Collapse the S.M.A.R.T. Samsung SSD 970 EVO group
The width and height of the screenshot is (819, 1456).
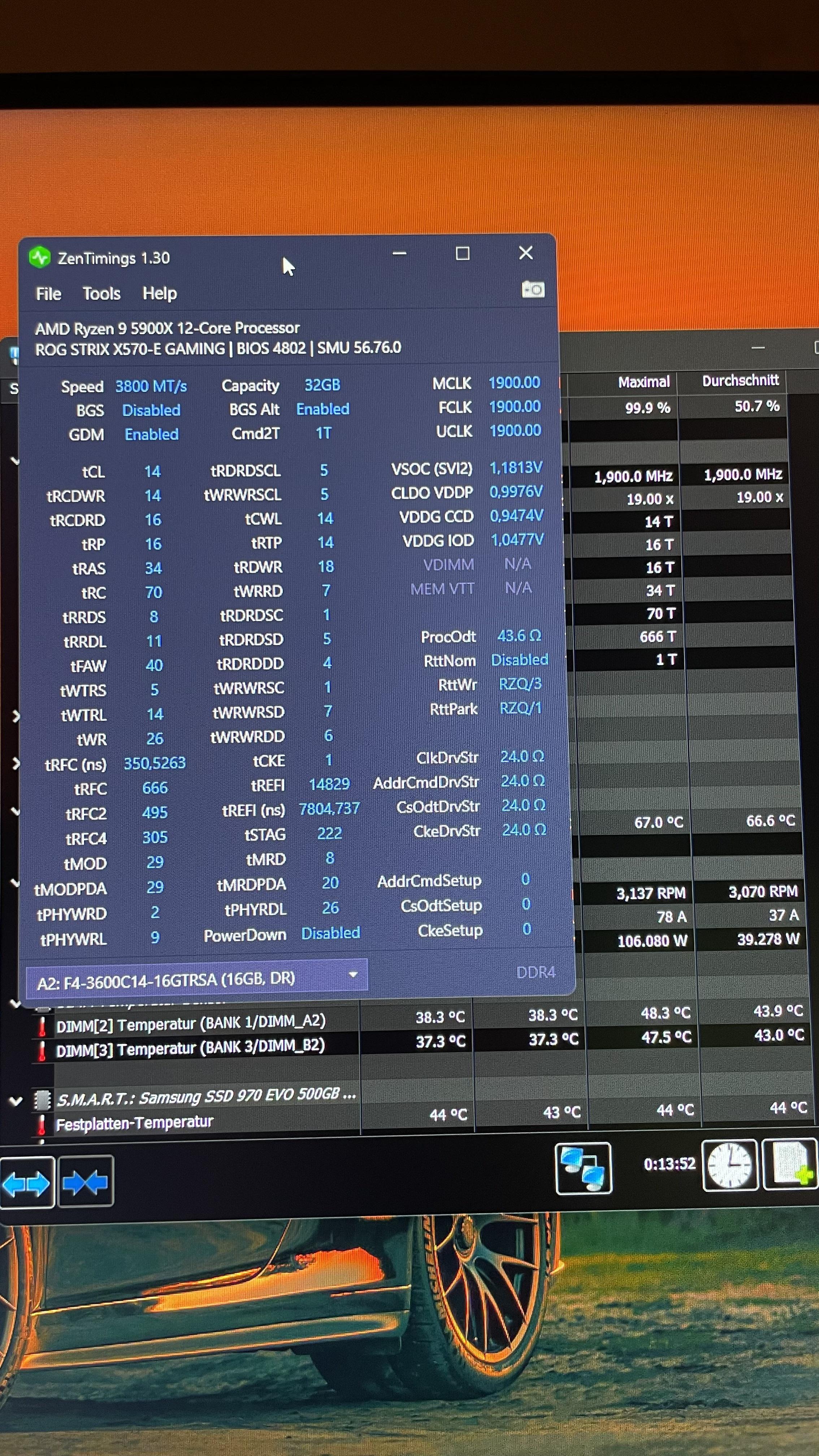click(16, 1100)
